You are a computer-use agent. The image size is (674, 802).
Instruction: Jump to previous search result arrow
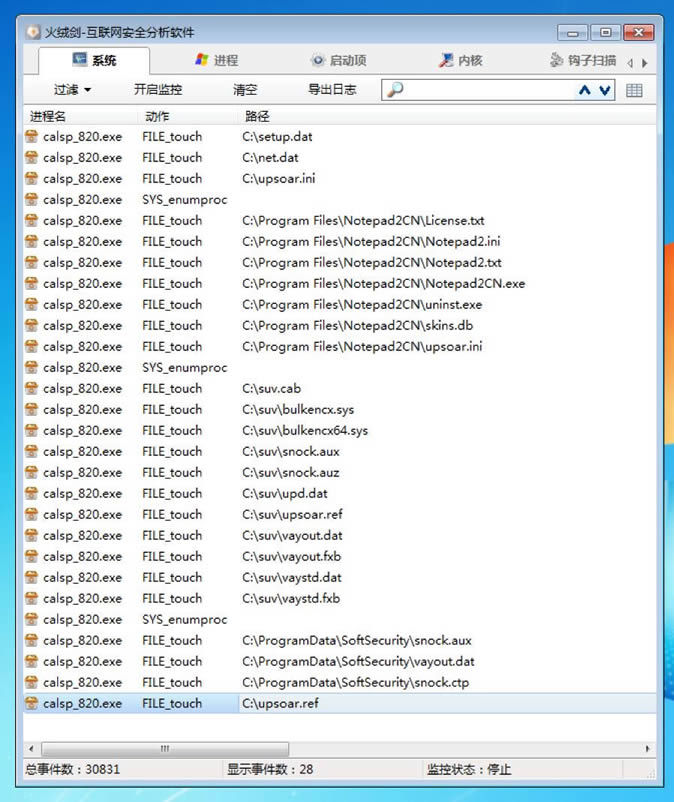pos(585,91)
